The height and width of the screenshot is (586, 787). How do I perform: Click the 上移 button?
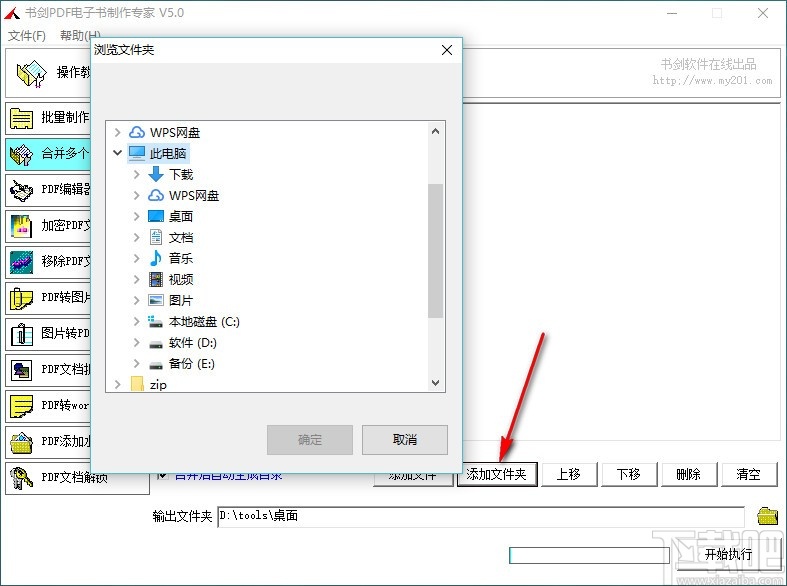point(569,474)
